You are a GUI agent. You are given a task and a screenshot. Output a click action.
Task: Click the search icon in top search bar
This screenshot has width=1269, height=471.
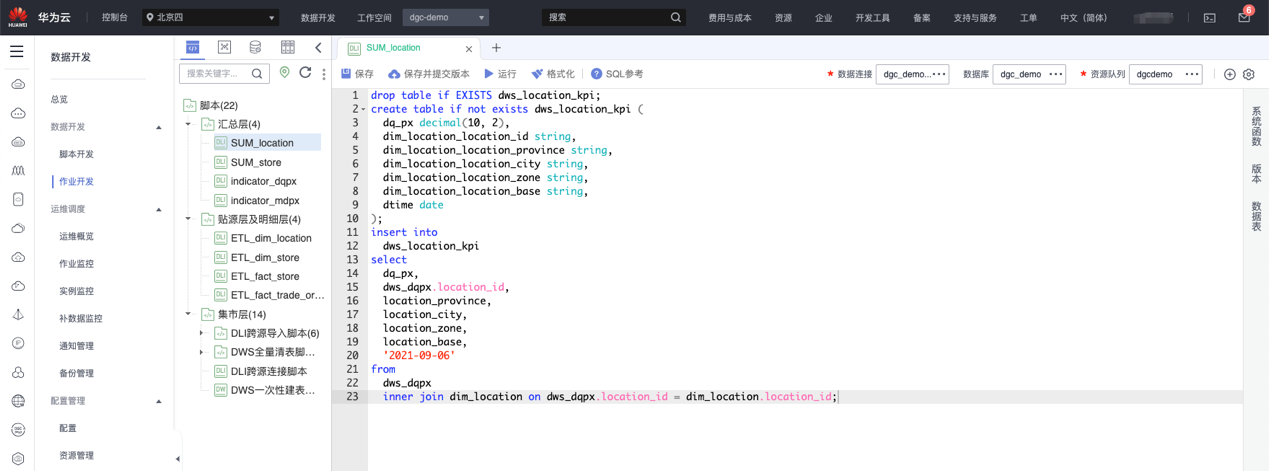[x=676, y=17]
